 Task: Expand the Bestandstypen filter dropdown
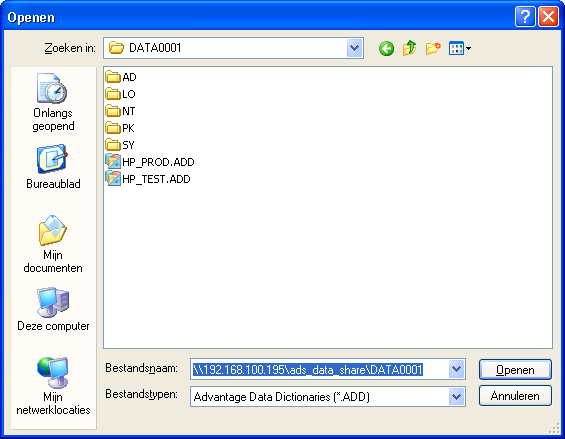(x=457, y=396)
